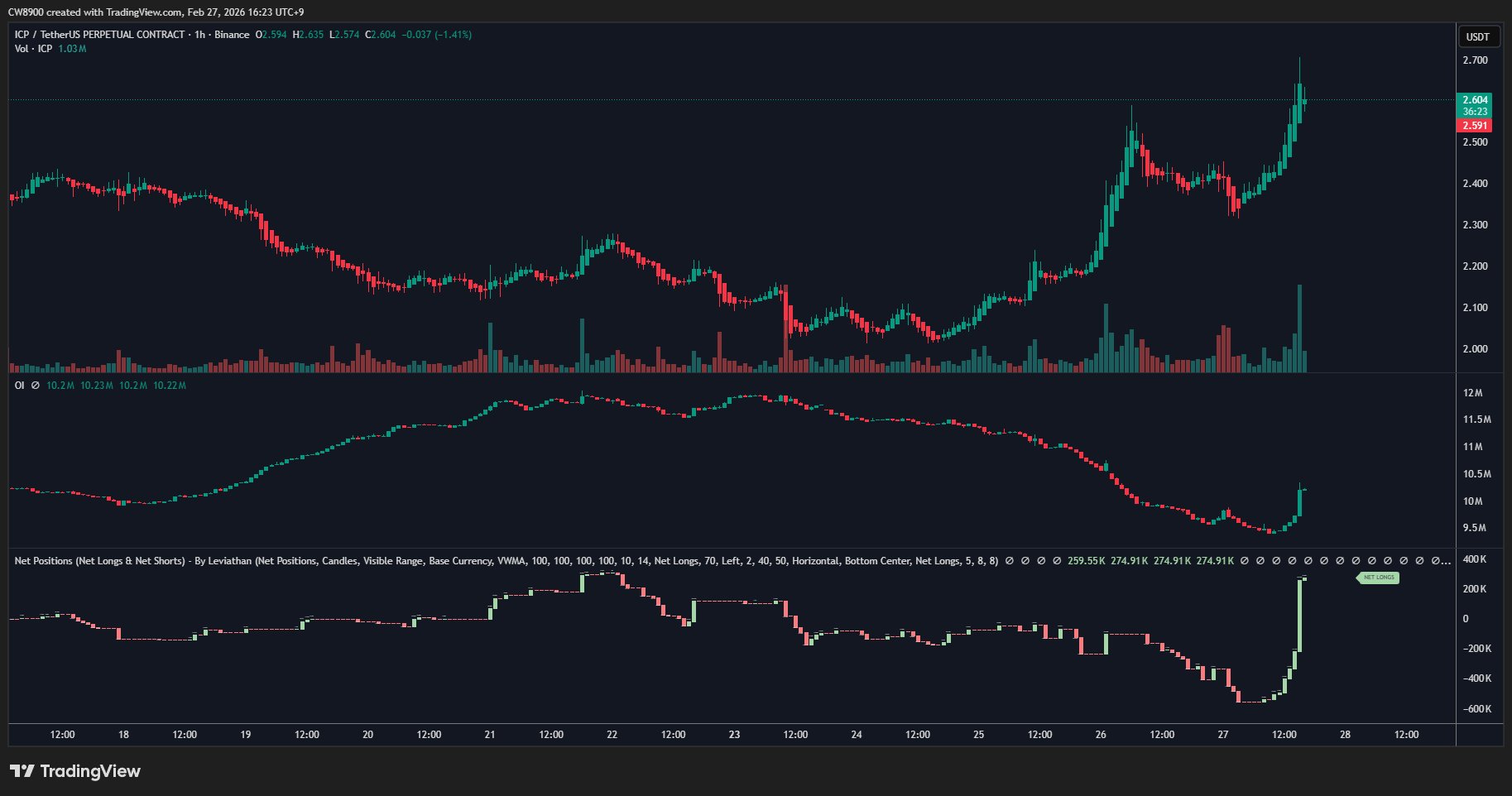Click the open value O2.594
Viewport: 1512px width, 796px height.
271,35
